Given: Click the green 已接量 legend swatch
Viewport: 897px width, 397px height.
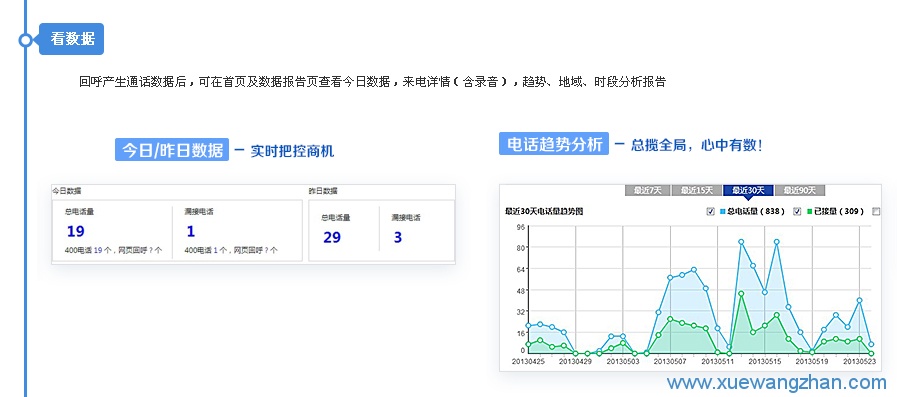Looking at the screenshot, I should 809,212.
